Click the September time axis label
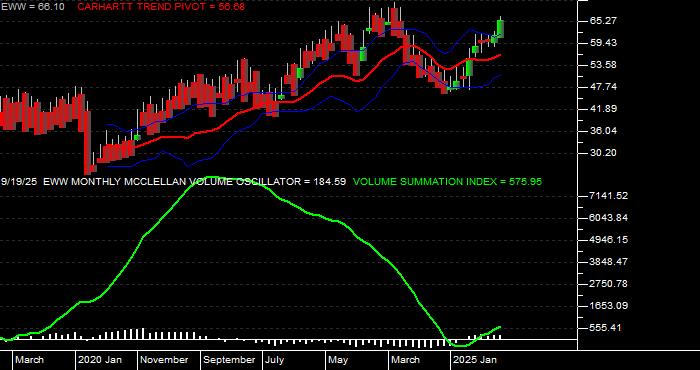This screenshot has height=370, width=700. pyautogui.click(x=229, y=360)
